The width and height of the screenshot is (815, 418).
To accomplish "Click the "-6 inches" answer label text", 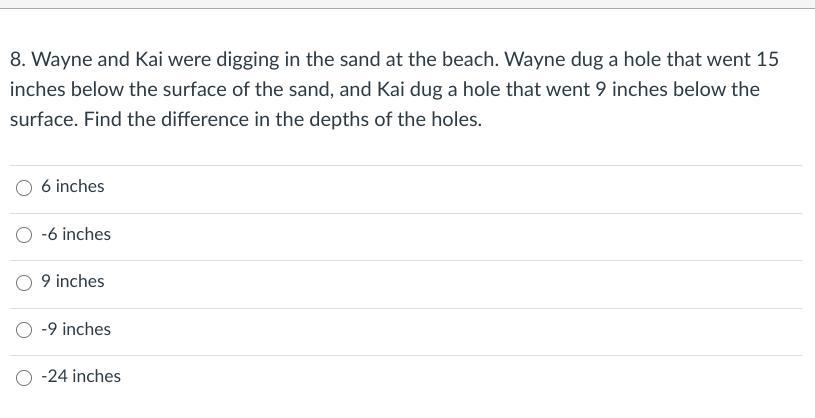I will click(x=76, y=234).
